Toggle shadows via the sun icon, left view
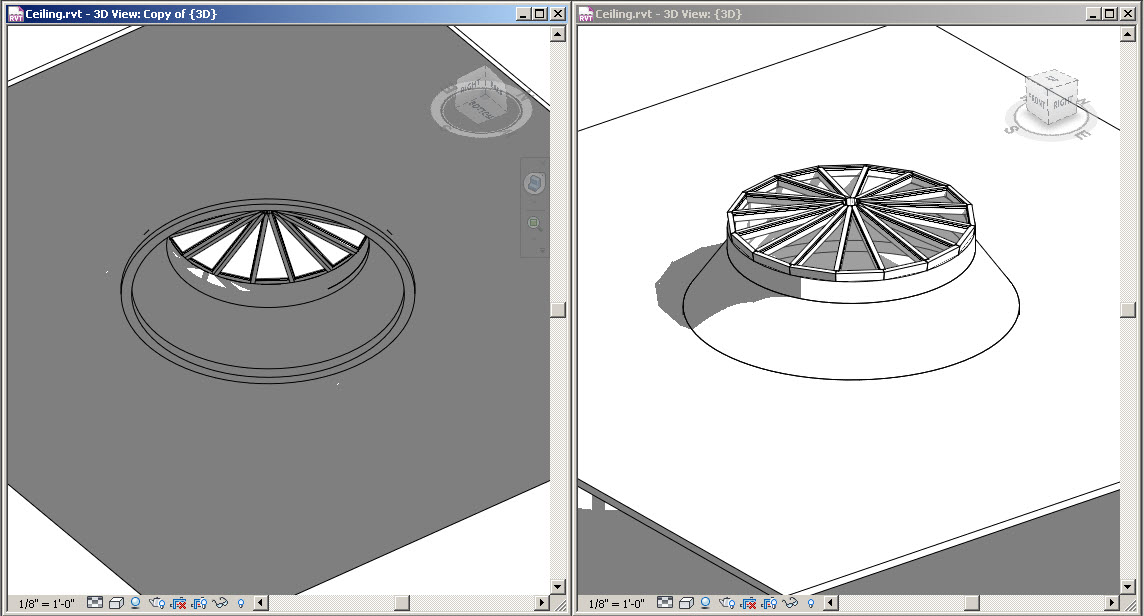 [136, 602]
